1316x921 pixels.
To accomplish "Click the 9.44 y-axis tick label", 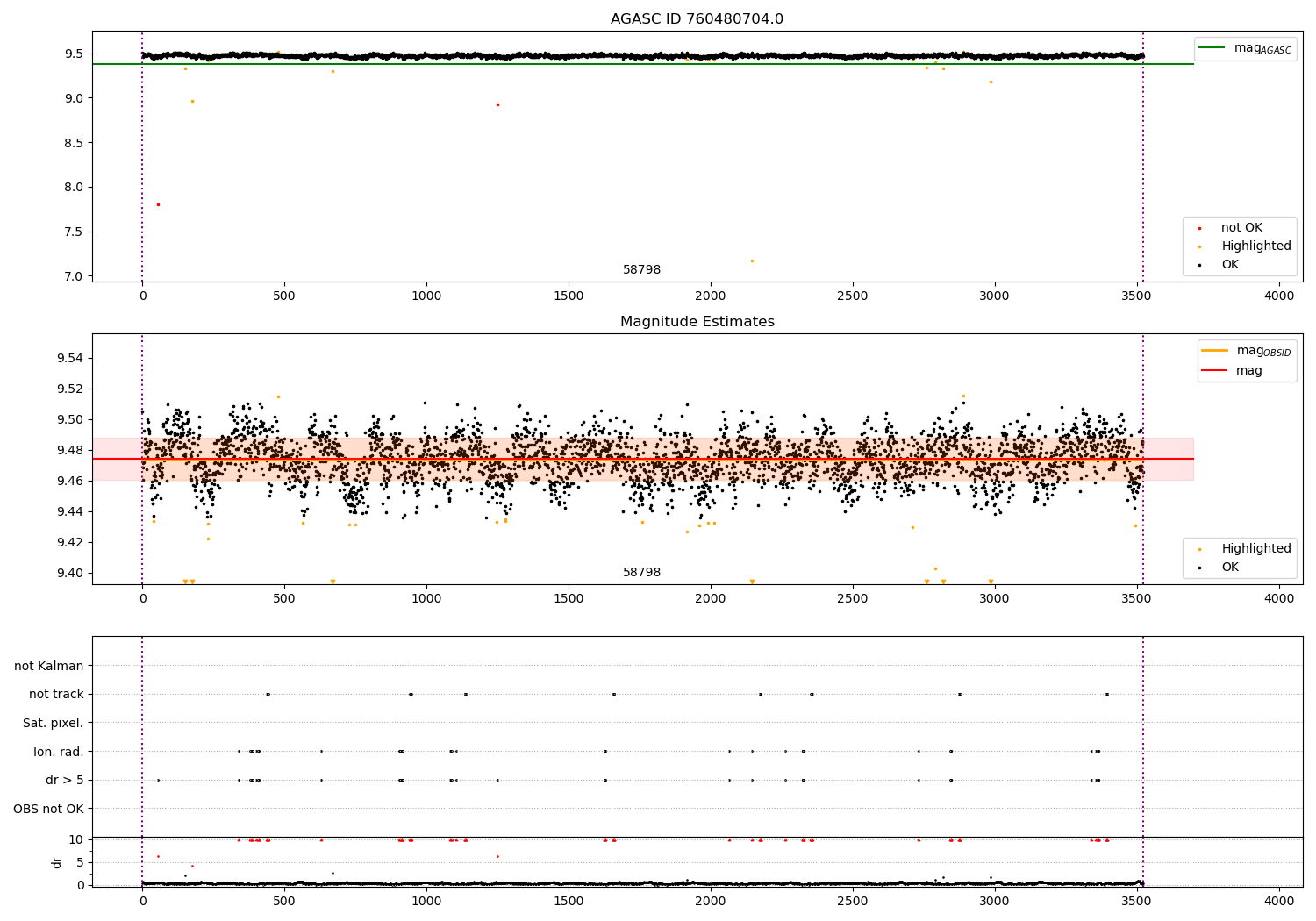I will tap(70, 511).
